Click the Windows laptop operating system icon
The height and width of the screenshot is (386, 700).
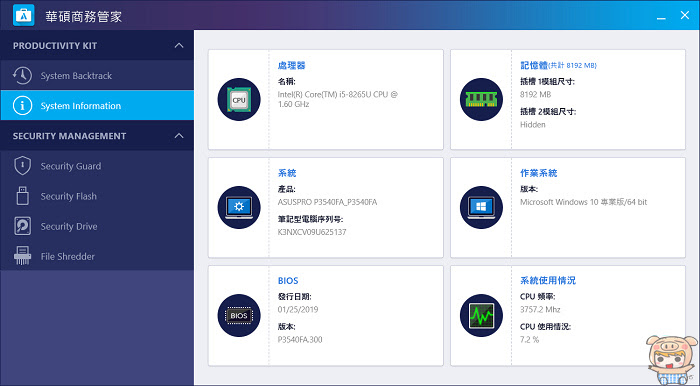pos(481,208)
